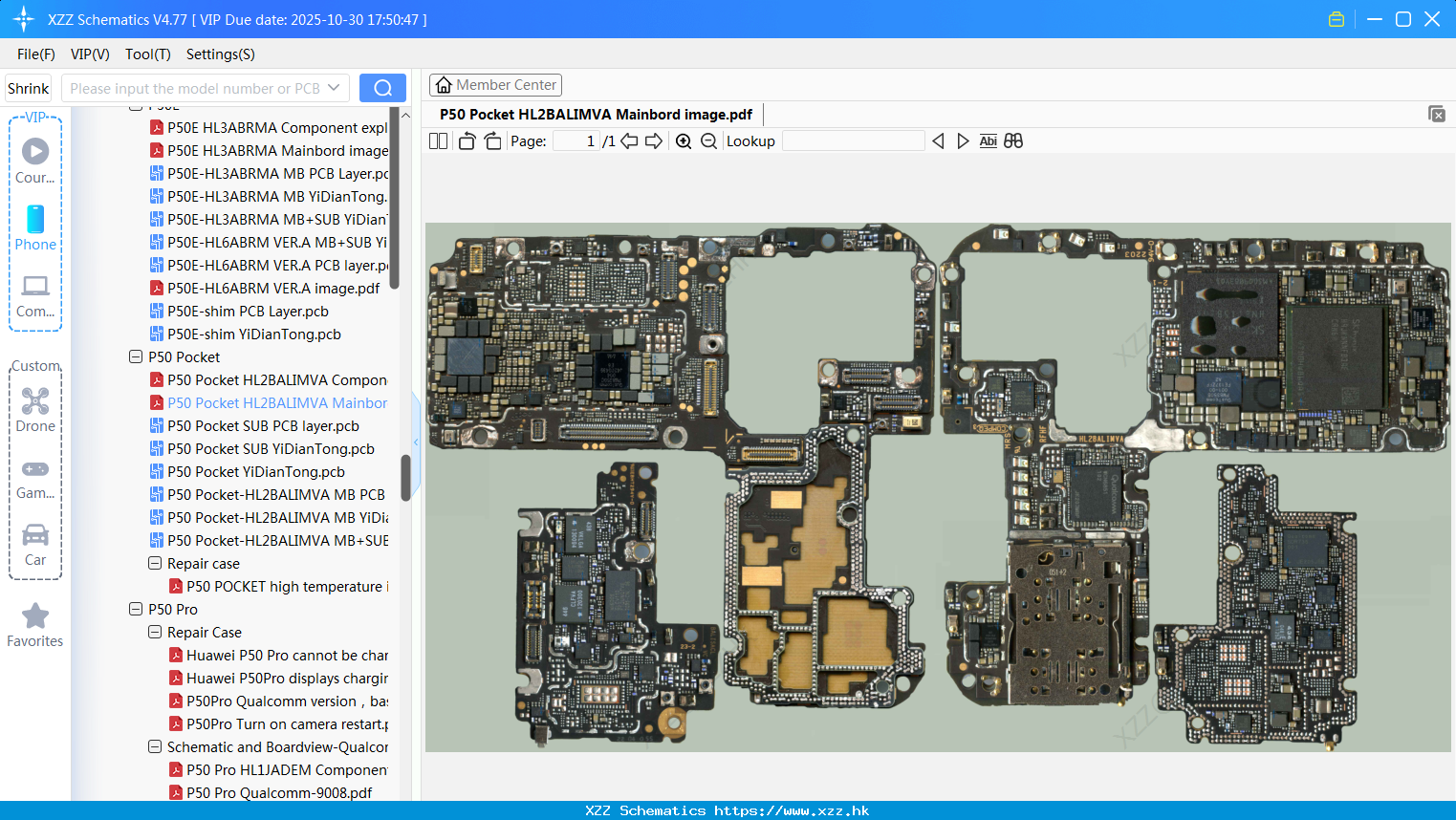This screenshot has width=1456, height=820.
Task: Open the Tool(T) menu
Action: point(148,54)
